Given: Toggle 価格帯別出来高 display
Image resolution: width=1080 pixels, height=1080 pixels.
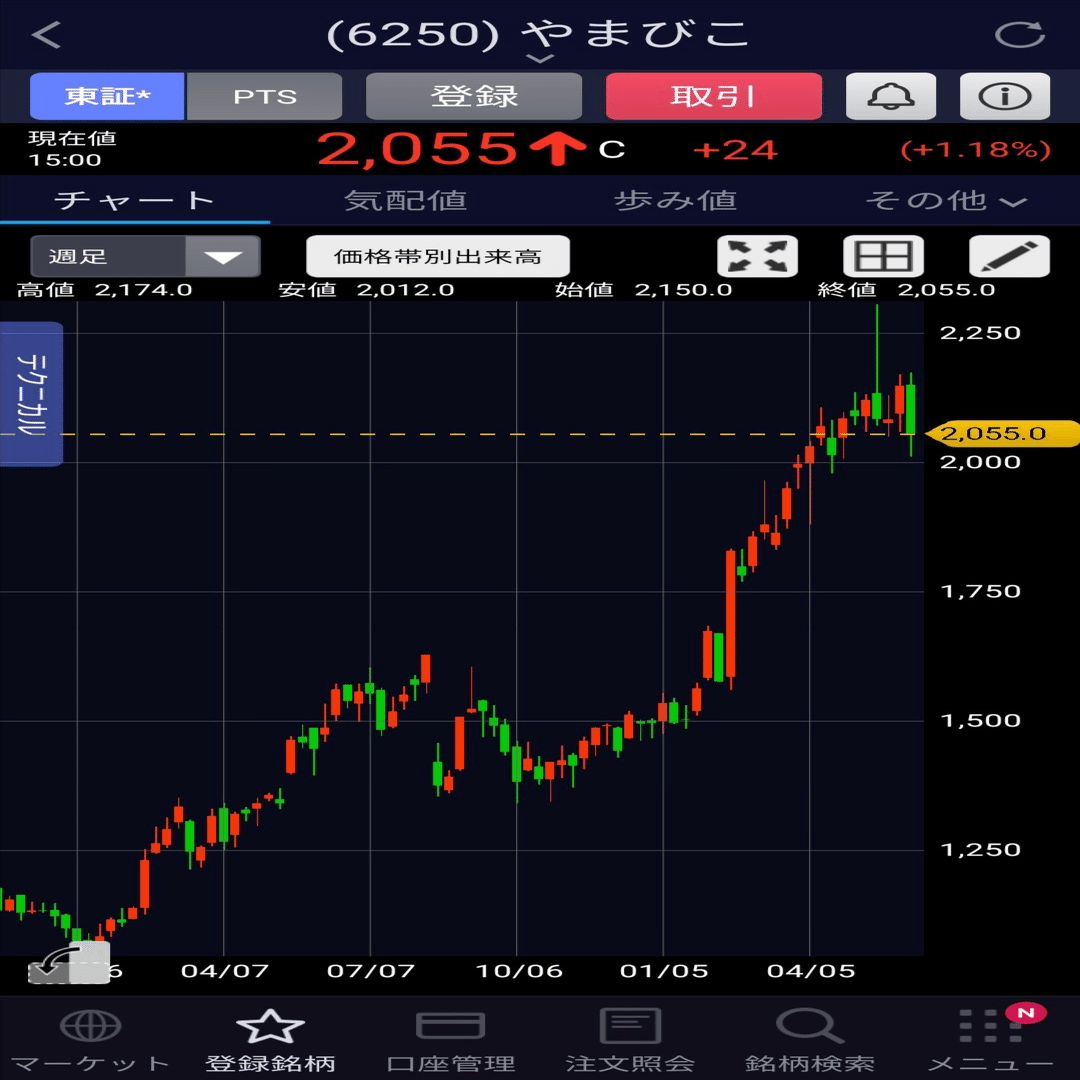Looking at the screenshot, I should (438, 256).
